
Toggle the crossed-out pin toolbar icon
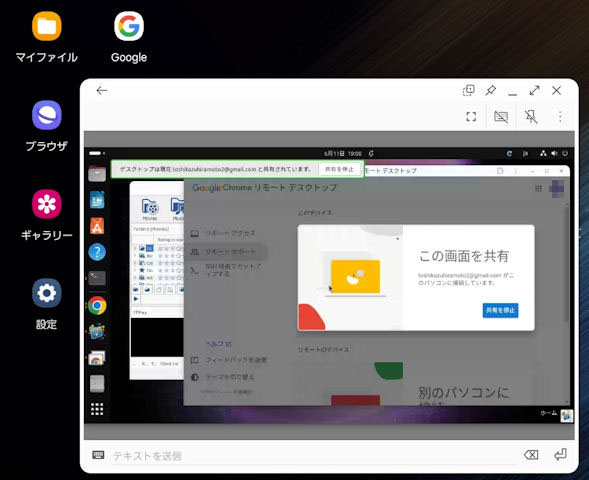click(531, 117)
